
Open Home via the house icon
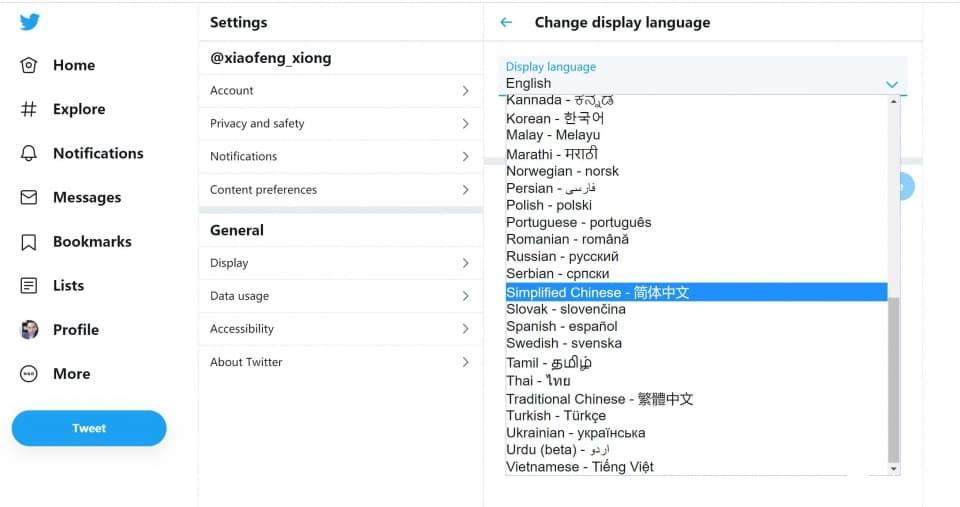pyautogui.click(x=29, y=65)
